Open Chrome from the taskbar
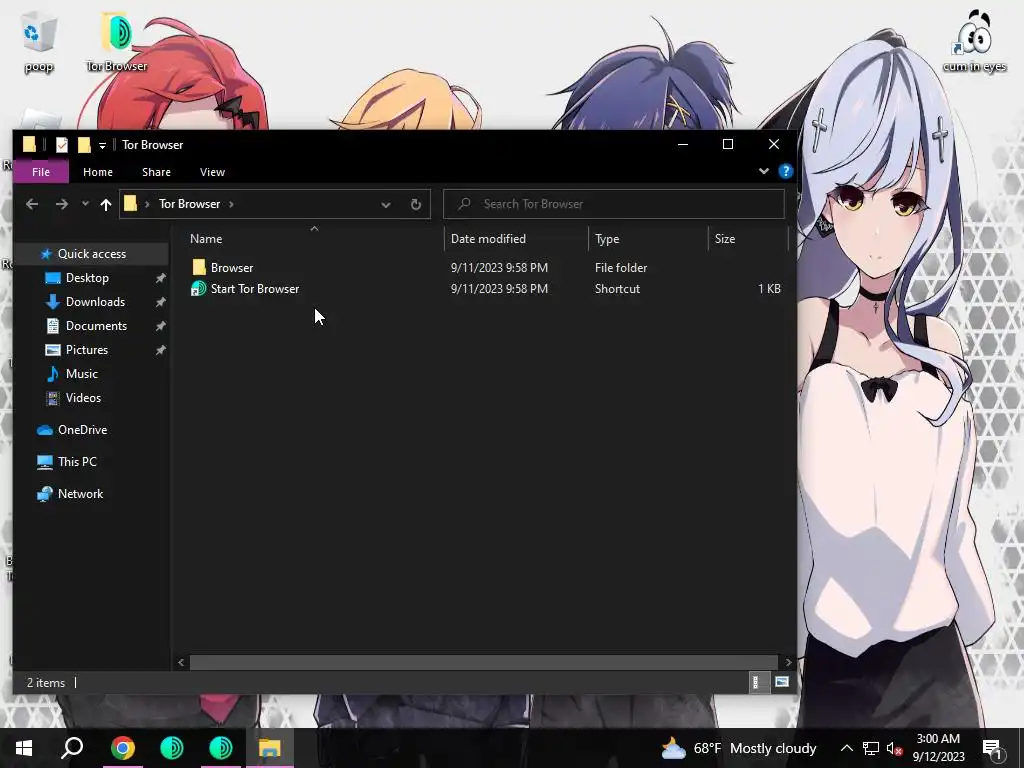The width and height of the screenshot is (1024, 768). point(123,748)
